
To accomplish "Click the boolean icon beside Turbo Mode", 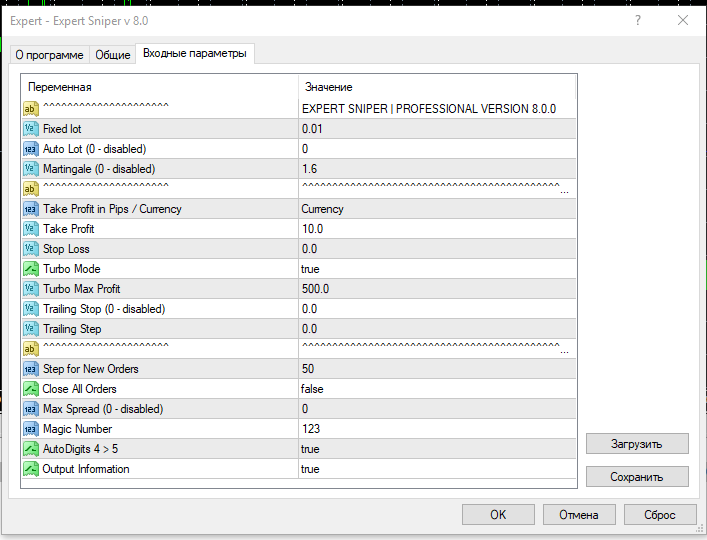I will (x=30, y=269).
